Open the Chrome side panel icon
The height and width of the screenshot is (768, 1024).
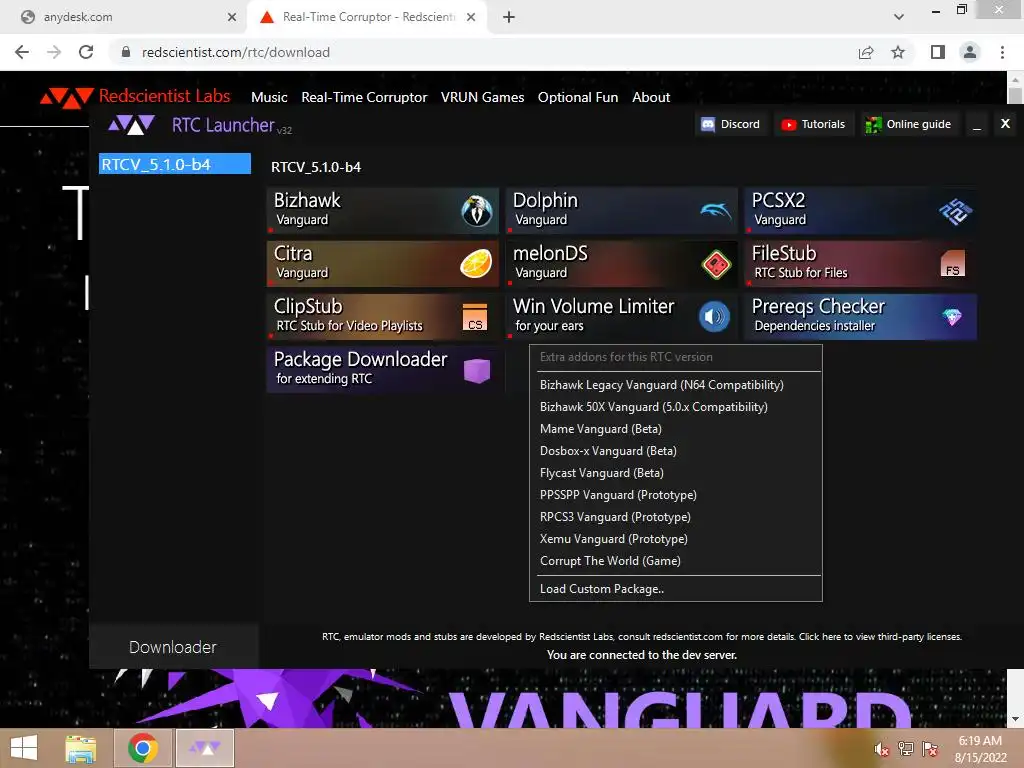tap(938, 52)
